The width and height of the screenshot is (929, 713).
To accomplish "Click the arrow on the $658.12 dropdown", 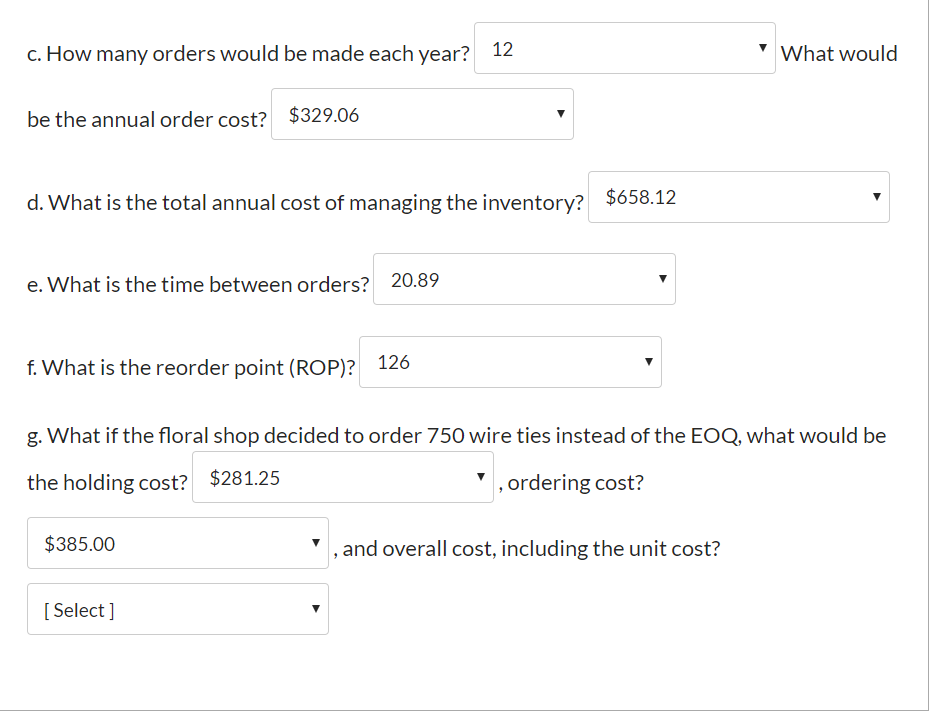I will [877, 197].
